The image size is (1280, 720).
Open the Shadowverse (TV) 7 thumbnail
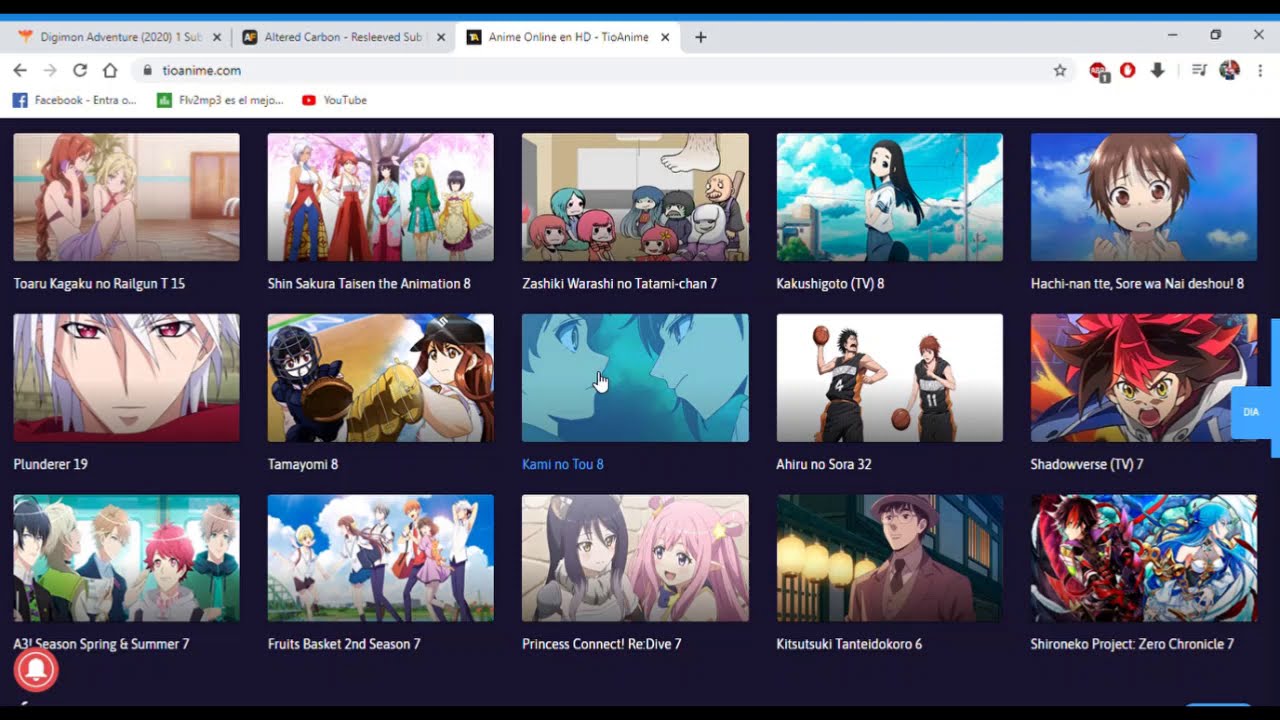[1144, 378]
